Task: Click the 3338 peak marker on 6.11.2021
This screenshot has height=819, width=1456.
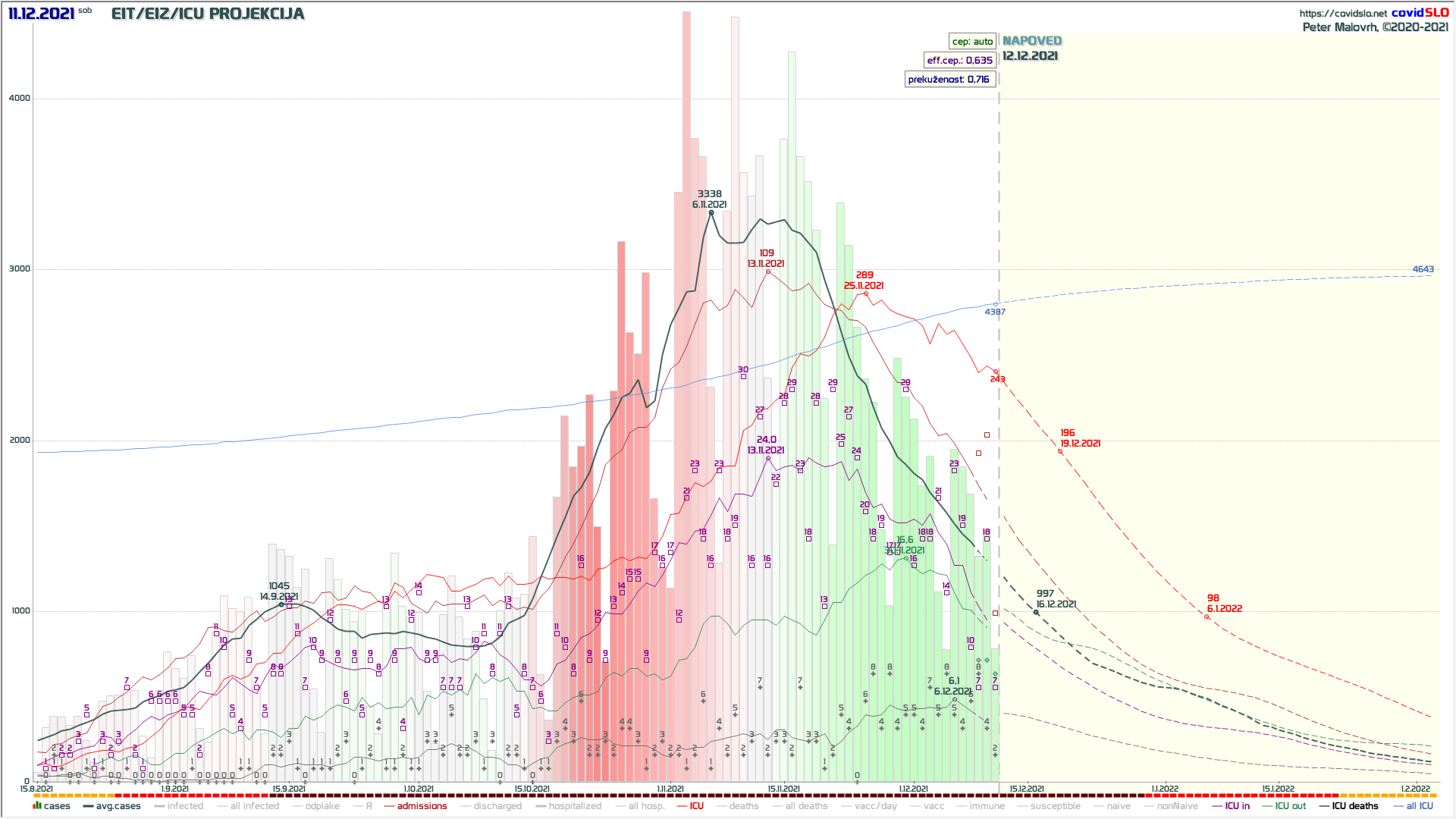Action: 711,212
